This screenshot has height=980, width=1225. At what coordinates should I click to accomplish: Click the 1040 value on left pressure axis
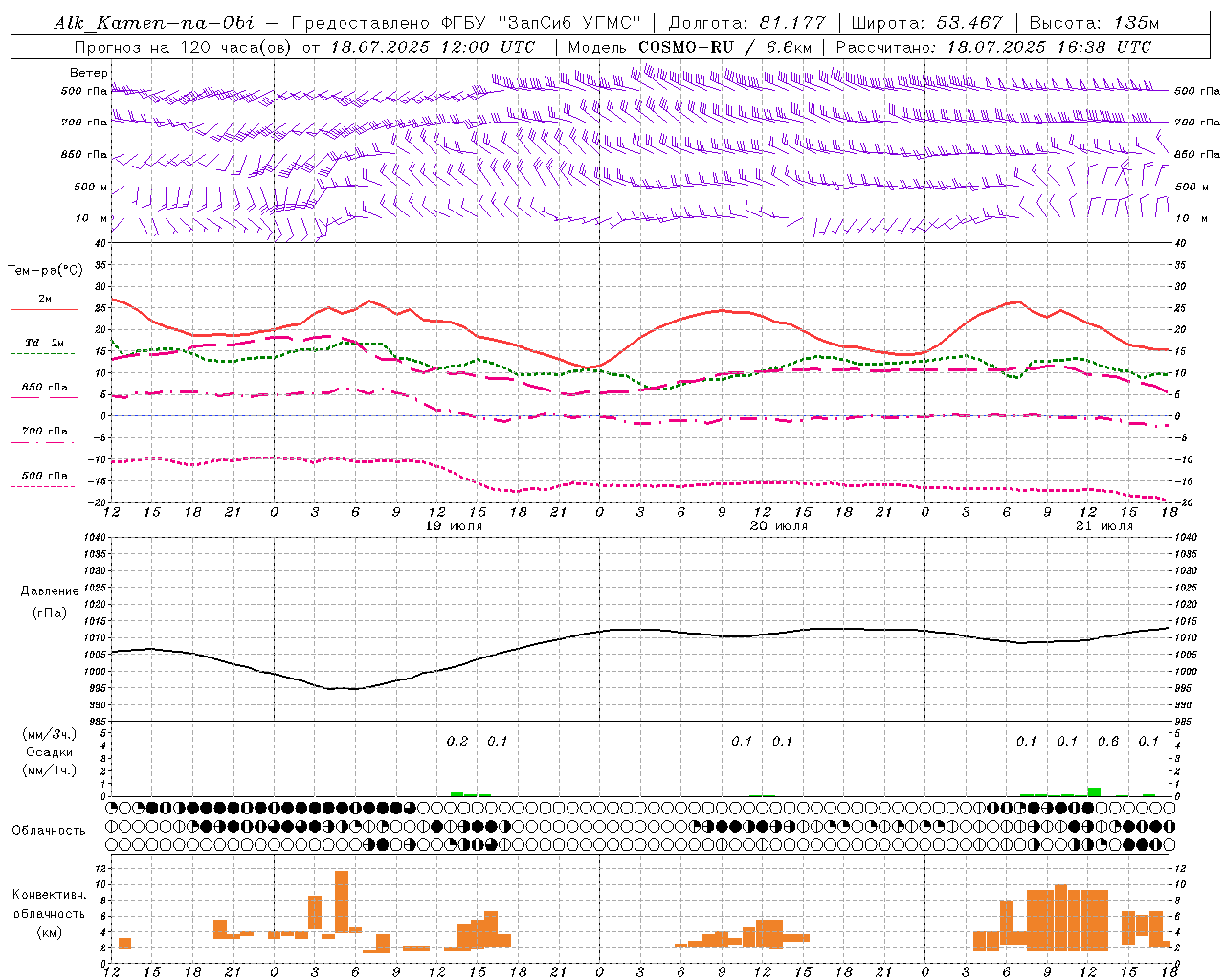(94, 538)
